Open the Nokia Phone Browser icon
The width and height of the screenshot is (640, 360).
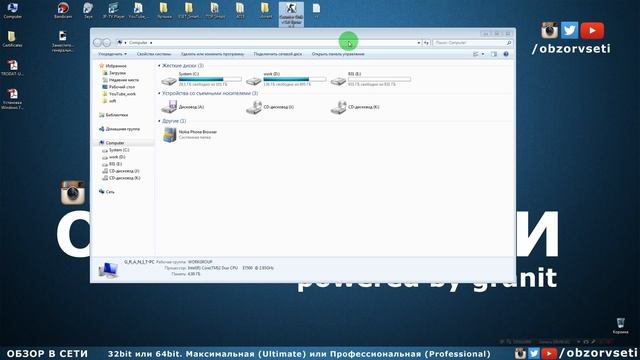169,134
